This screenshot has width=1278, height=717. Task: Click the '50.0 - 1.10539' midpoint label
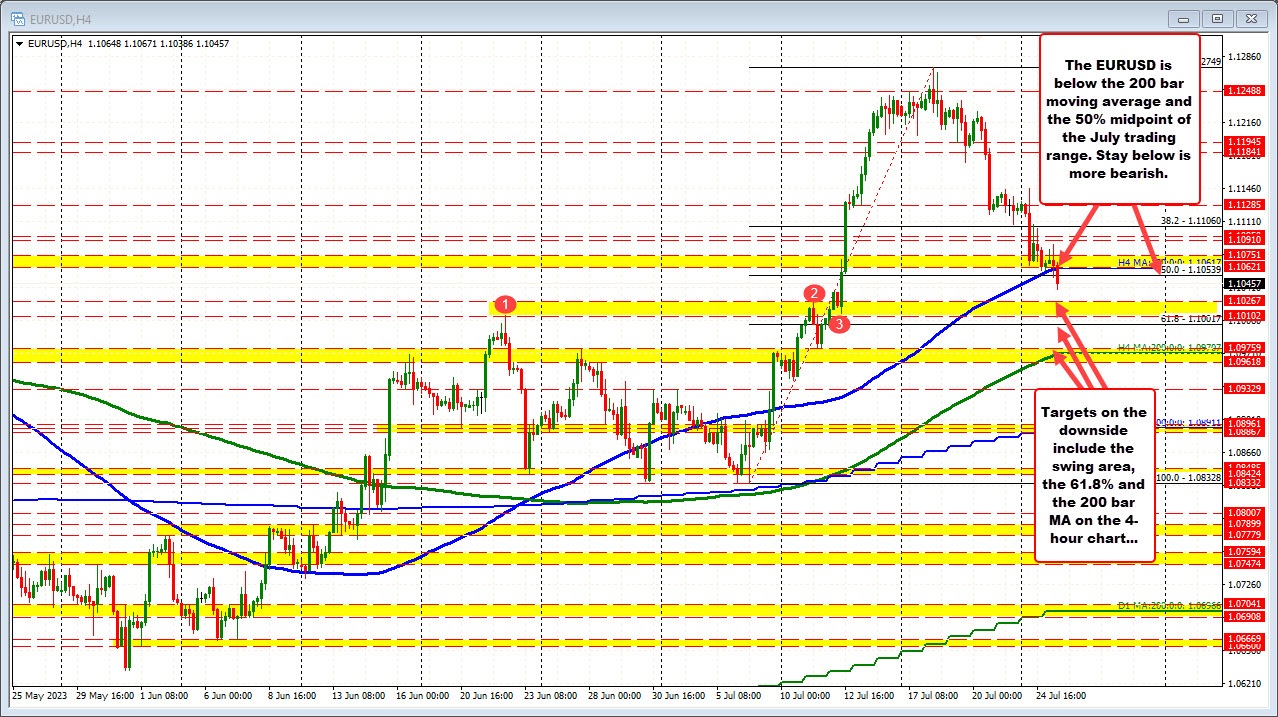[x=1190, y=269]
